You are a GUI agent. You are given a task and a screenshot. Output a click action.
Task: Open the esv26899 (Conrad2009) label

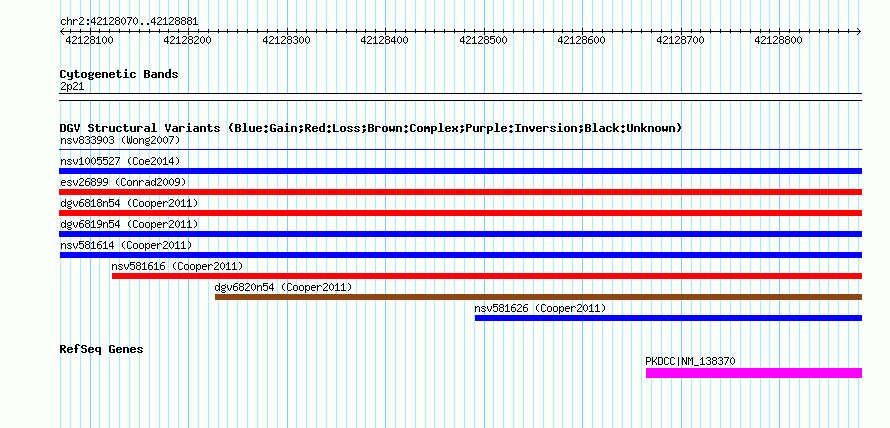123,182
